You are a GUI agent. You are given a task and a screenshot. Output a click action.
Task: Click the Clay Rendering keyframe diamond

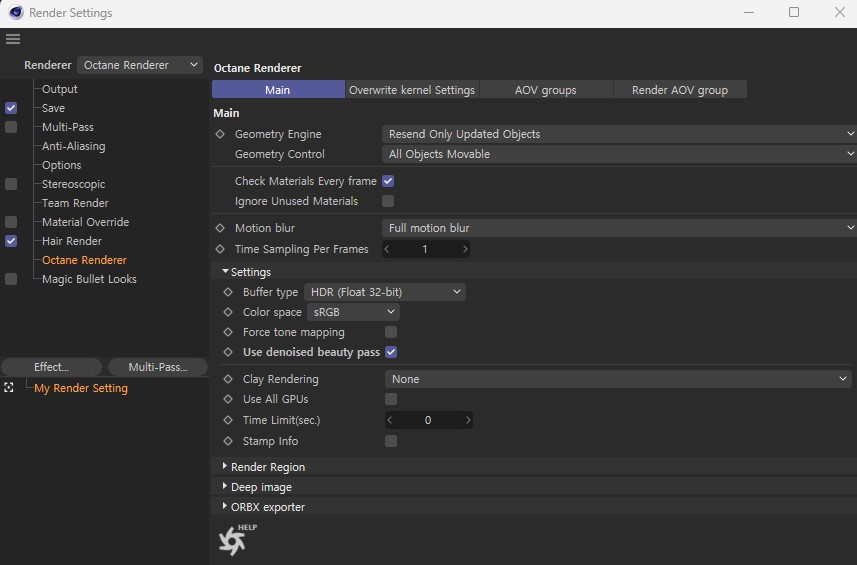point(229,379)
